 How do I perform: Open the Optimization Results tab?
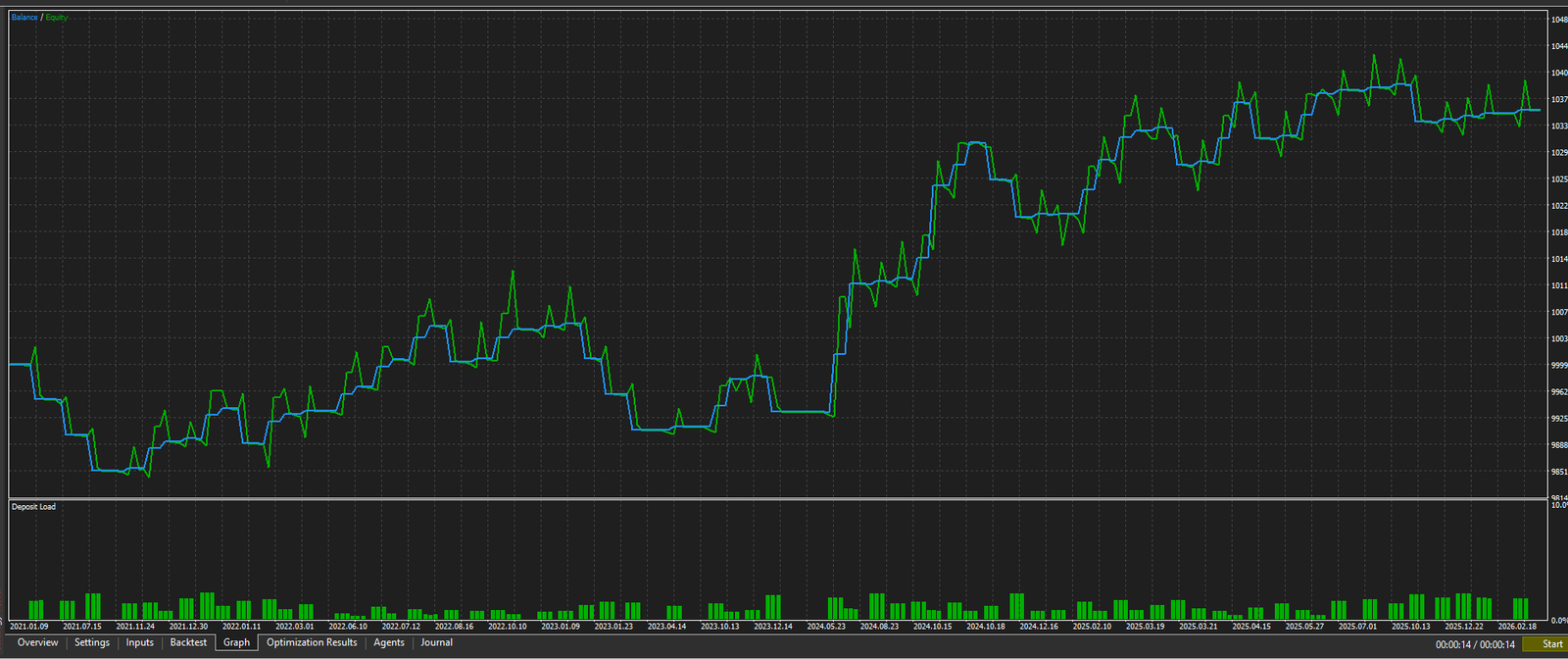(312, 642)
